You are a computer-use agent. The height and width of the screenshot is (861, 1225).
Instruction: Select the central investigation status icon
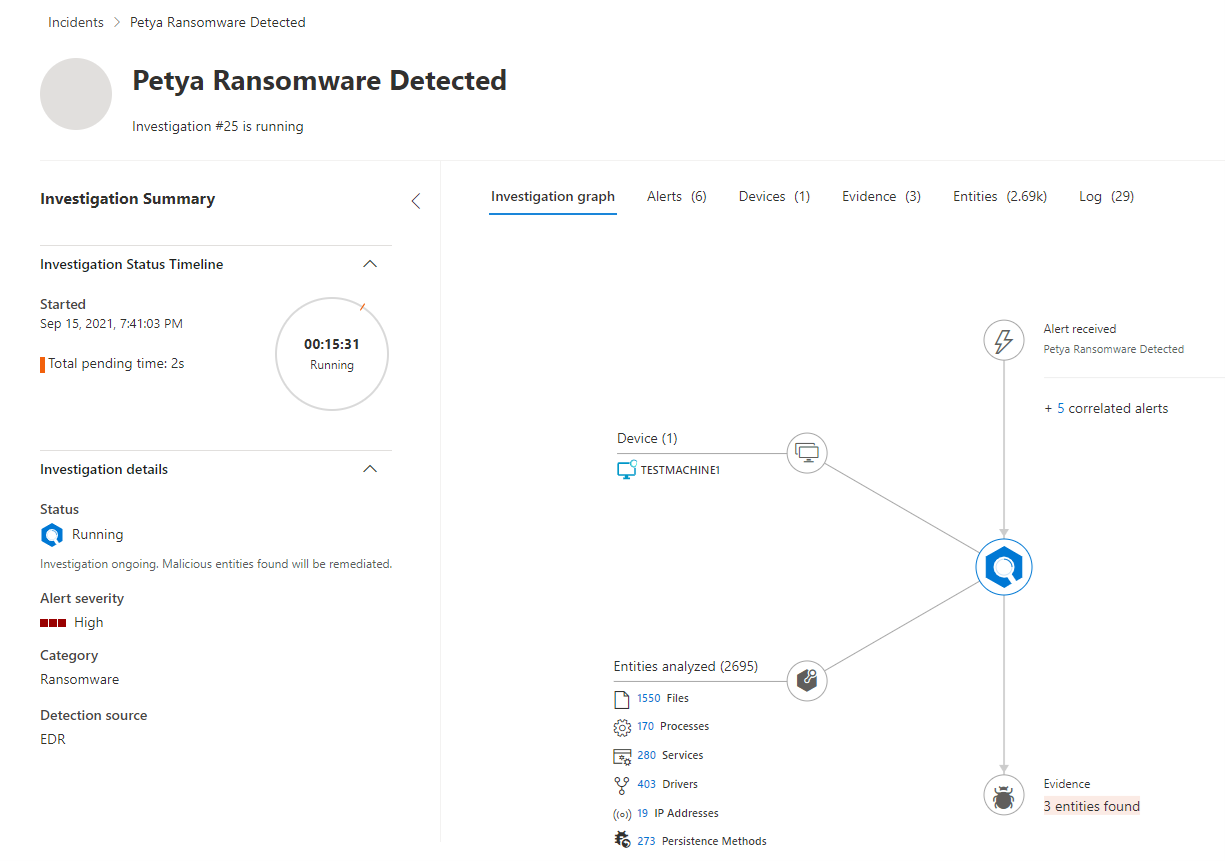point(1003,566)
